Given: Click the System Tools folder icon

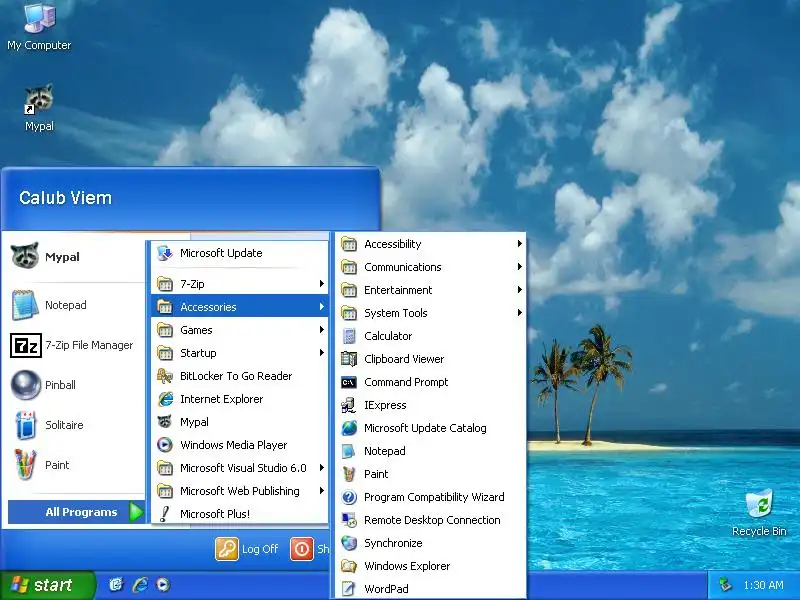Looking at the screenshot, I should tap(349, 313).
